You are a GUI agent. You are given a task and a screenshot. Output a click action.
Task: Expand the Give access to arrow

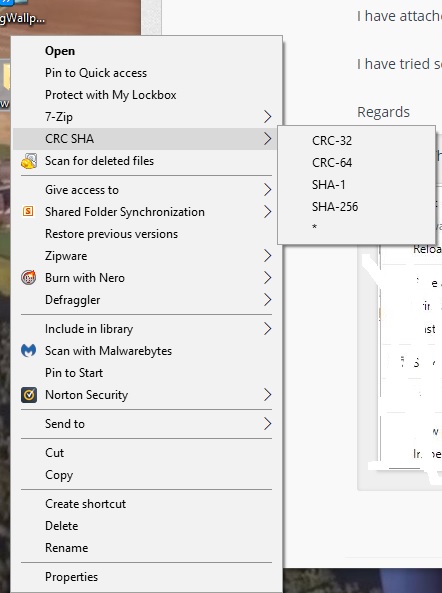tap(267, 190)
